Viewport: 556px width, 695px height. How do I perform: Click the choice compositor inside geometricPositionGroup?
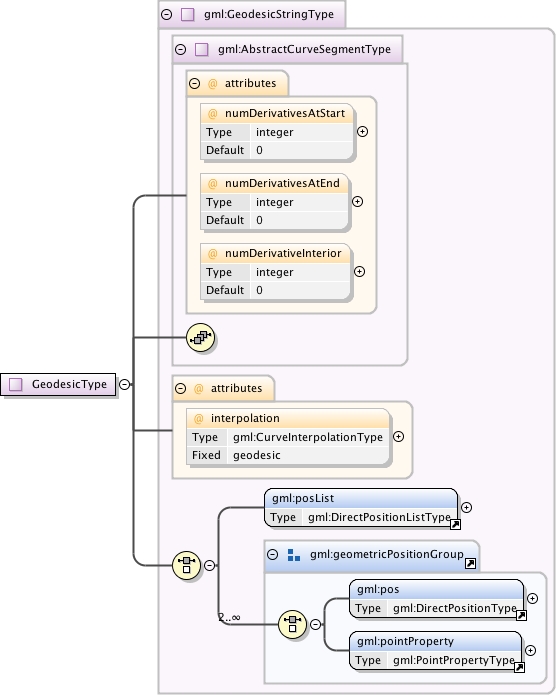click(293, 624)
